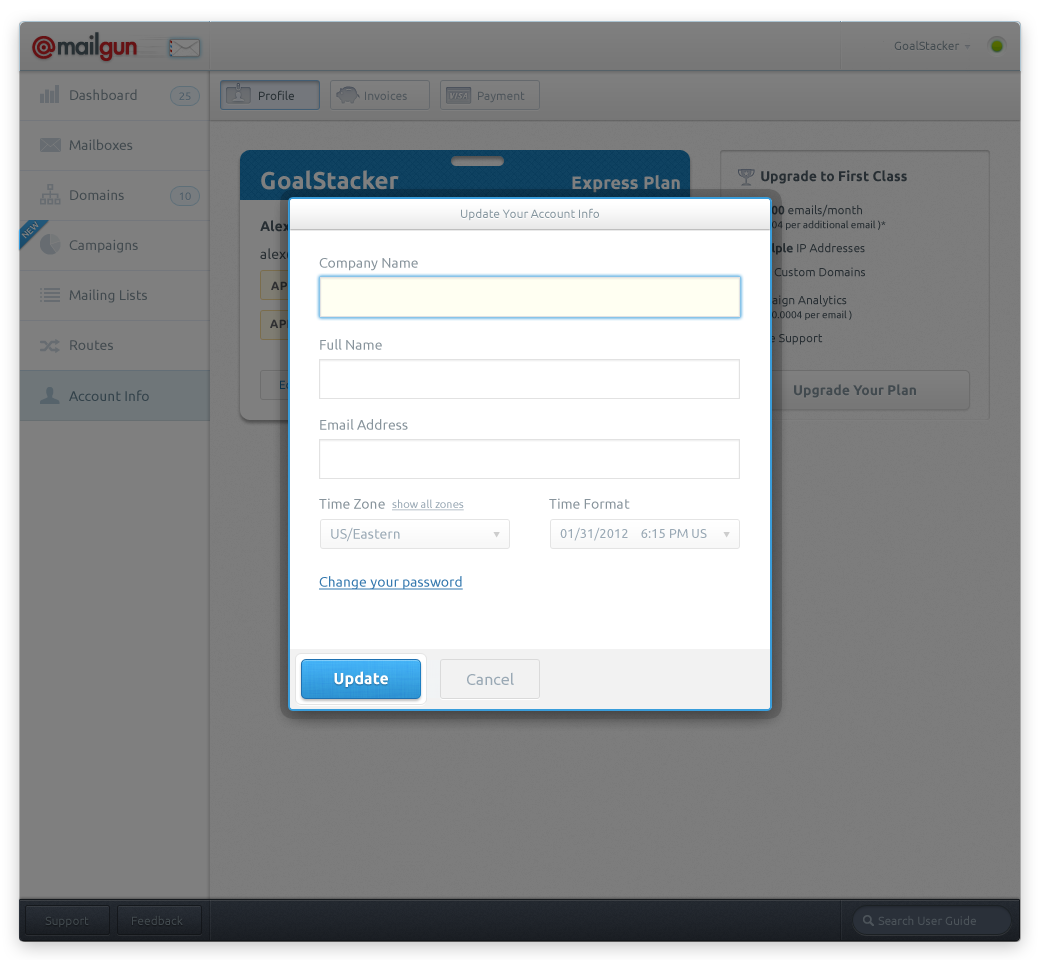The width and height of the screenshot is (1040, 960).
Task: Click the search magnifier icon
Action: click(x=868, y=920)
